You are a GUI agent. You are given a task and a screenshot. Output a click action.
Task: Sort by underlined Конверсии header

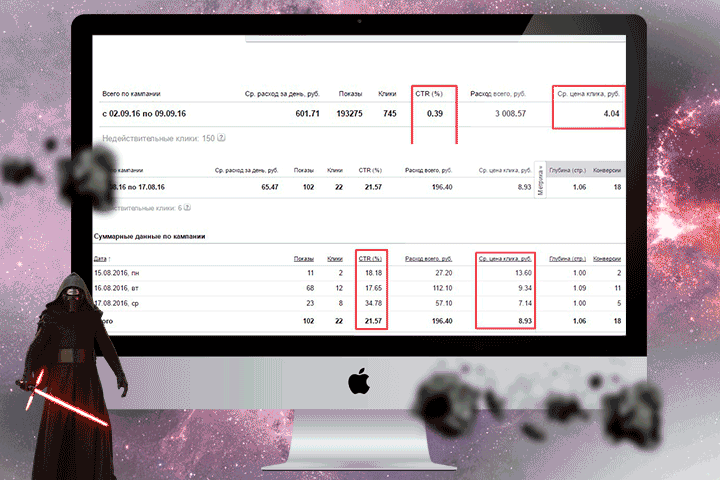pyautogui.click(x=607, y=259)
